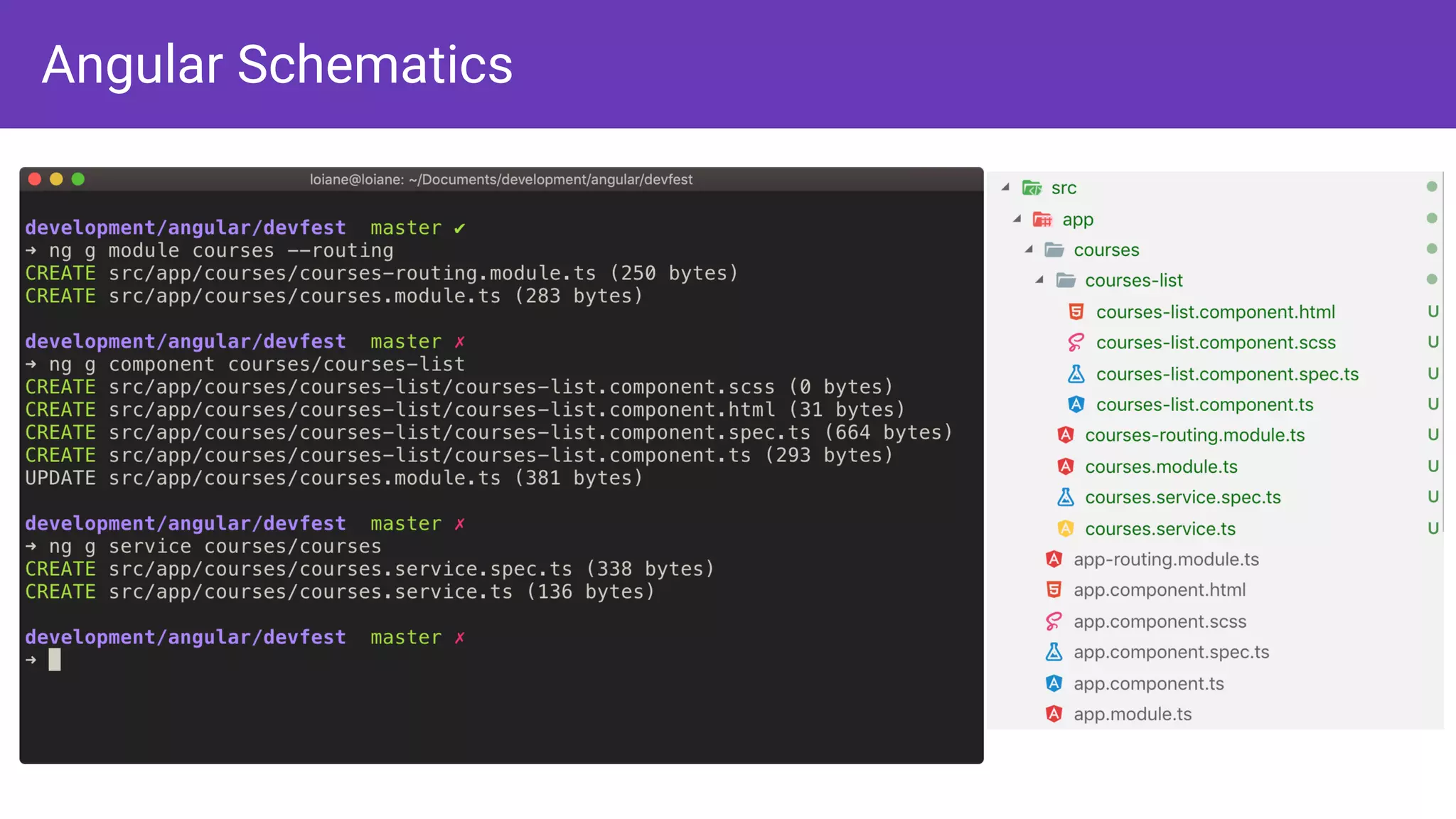
Task: Click red Angular icon of app-routing.module.ts
Action: (1054, 560)
